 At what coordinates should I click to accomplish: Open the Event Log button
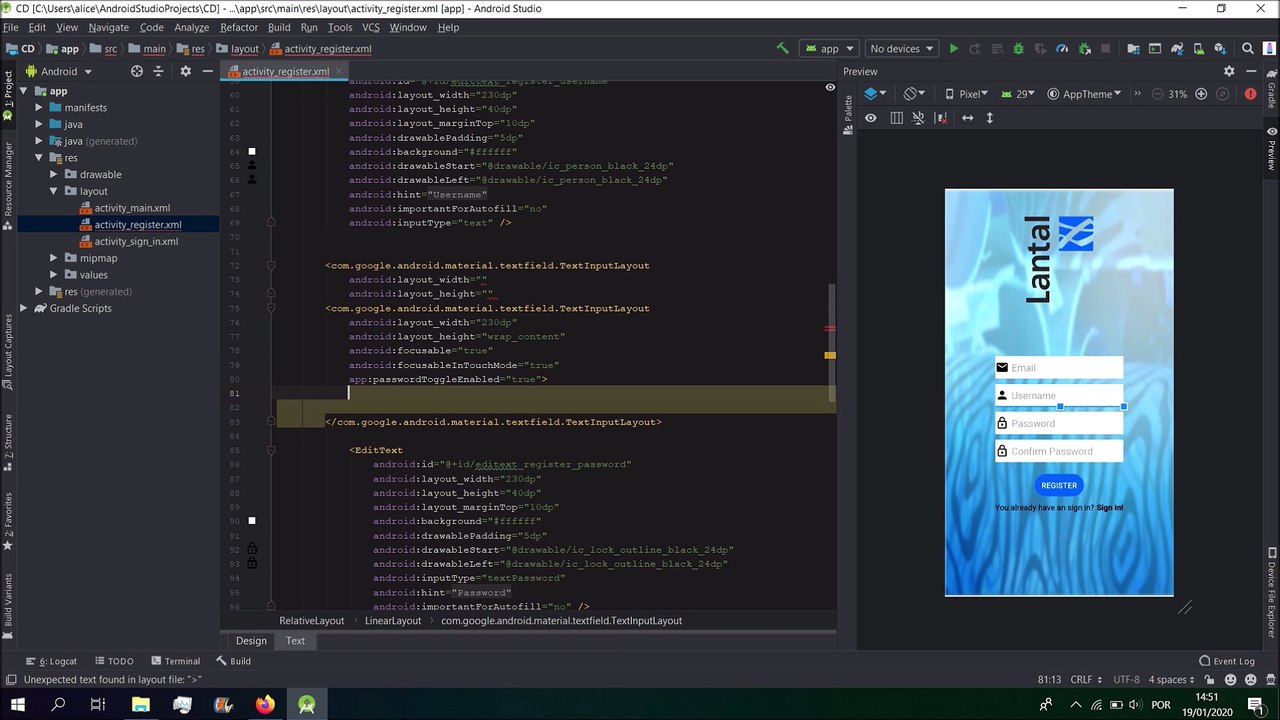pos(1226,661)
